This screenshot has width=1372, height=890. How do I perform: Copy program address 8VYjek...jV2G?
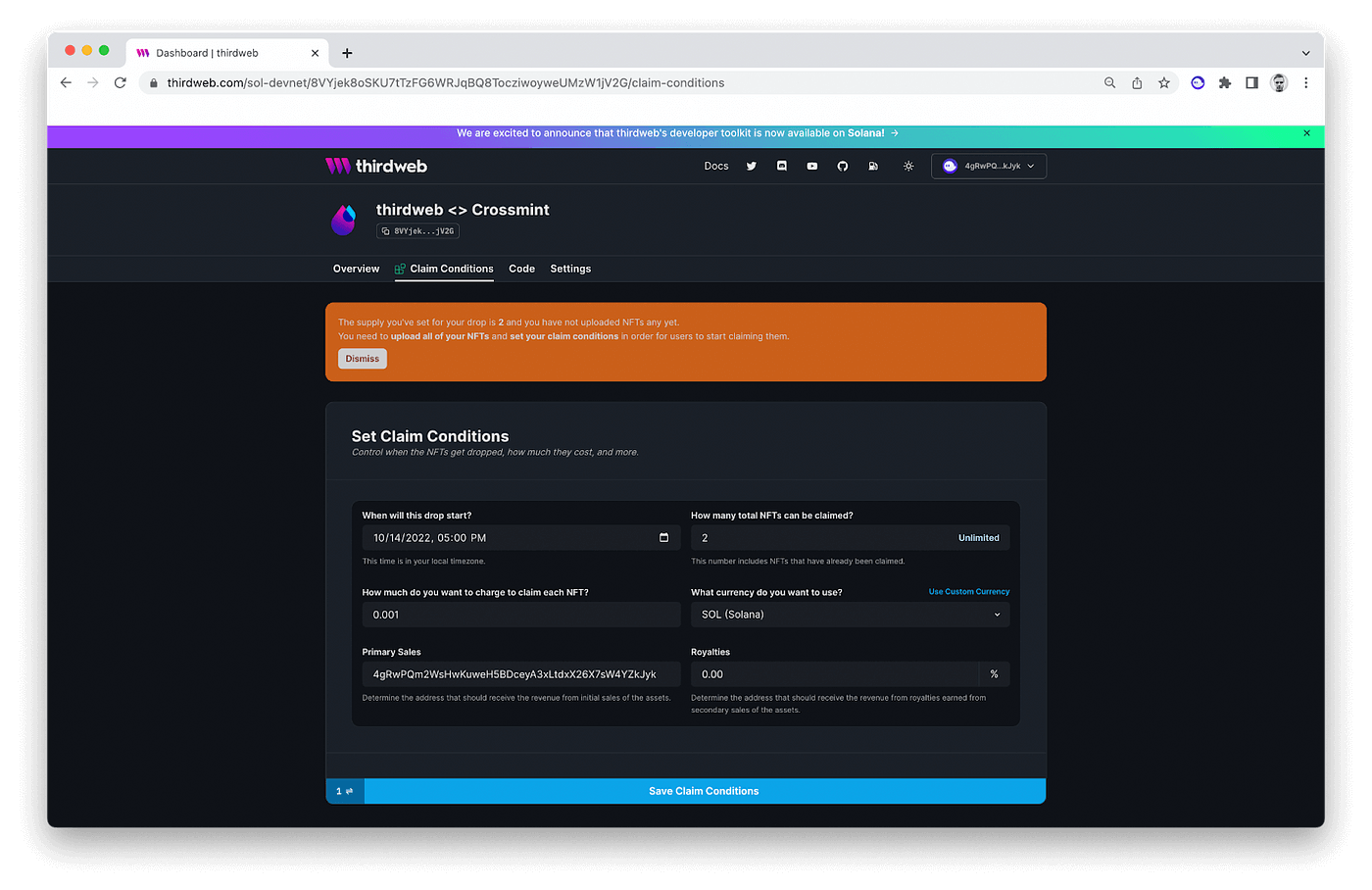[417, 231]
